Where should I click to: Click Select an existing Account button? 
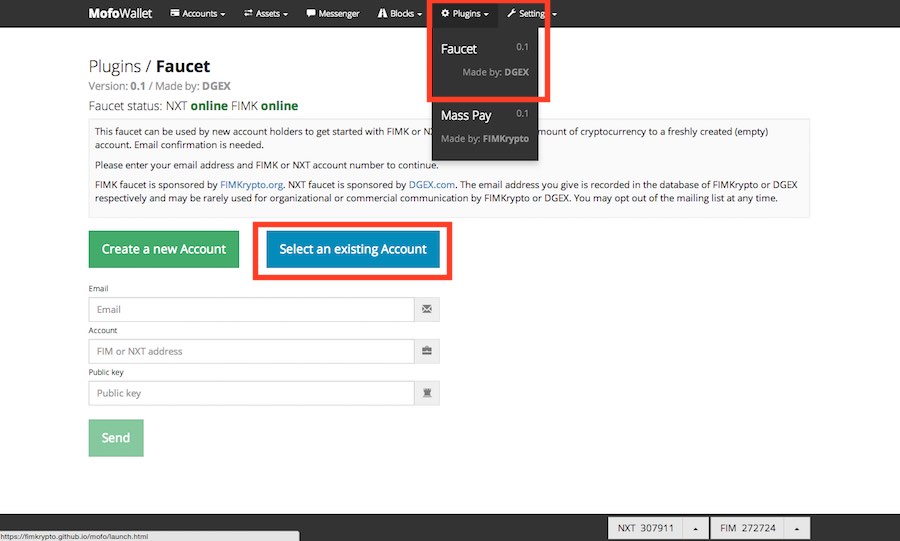click(353, 249)
